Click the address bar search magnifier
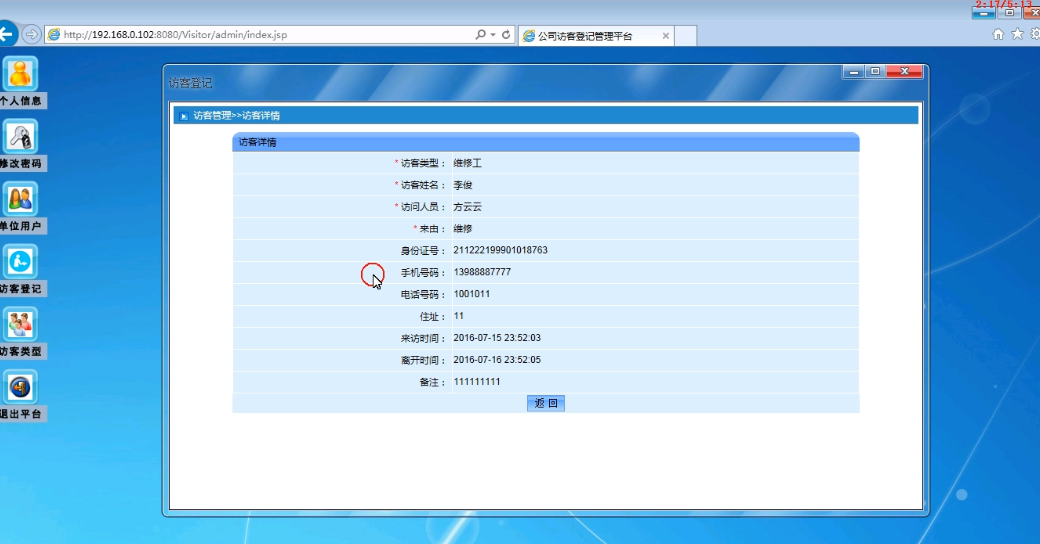 480,34
